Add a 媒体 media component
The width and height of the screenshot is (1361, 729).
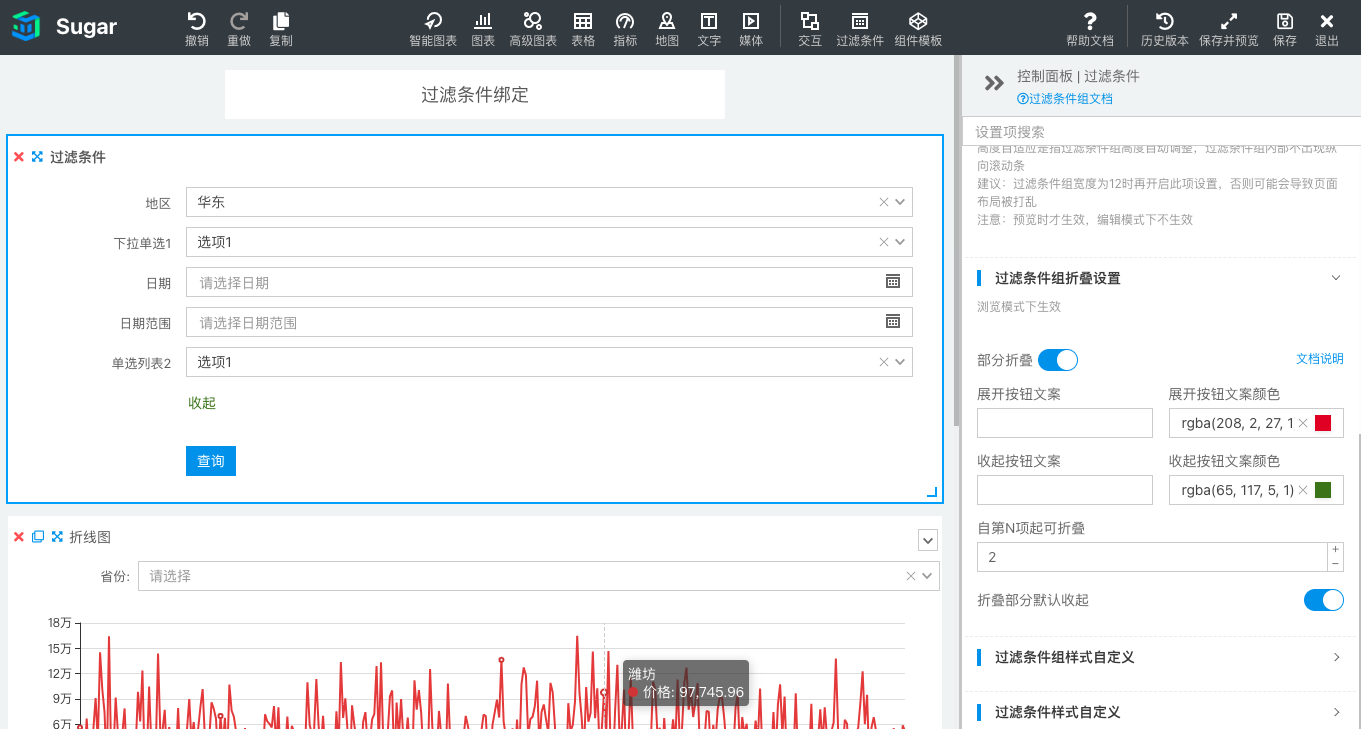click(x=751, y=29)
